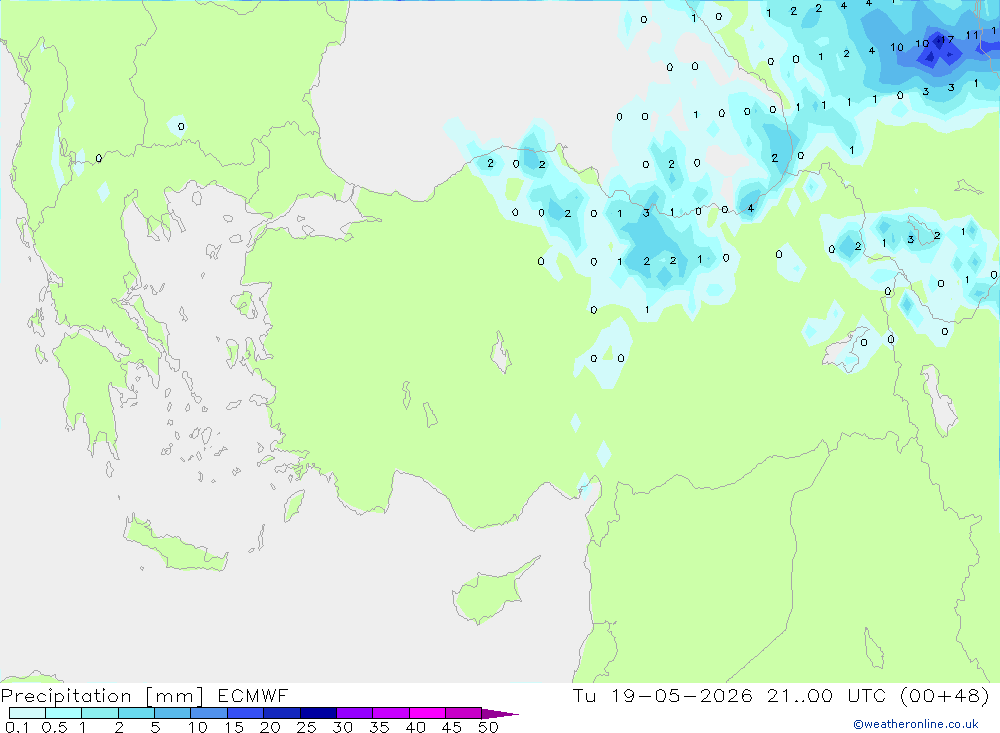Image resolution: width=1000 pixels, height=733 pixels.
Task: Click the legend scale label '0.5'
Action: point(54,727)
